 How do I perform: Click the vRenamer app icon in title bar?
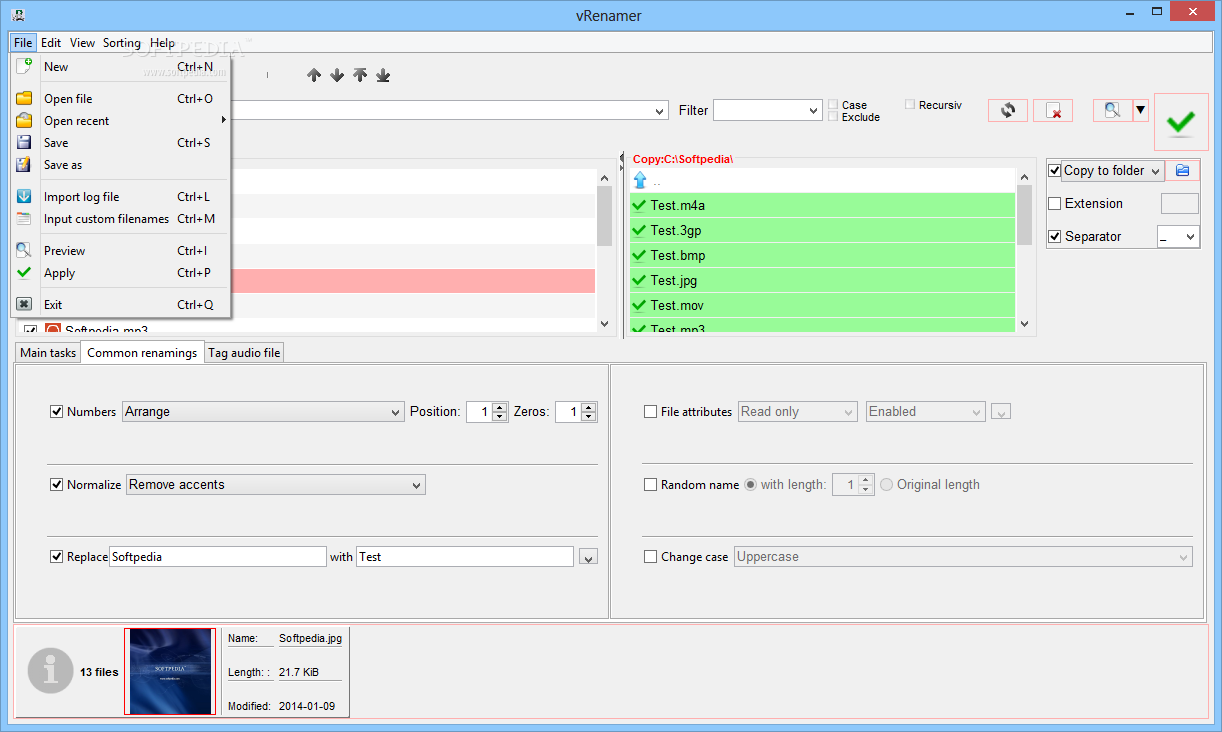(17, 13)
